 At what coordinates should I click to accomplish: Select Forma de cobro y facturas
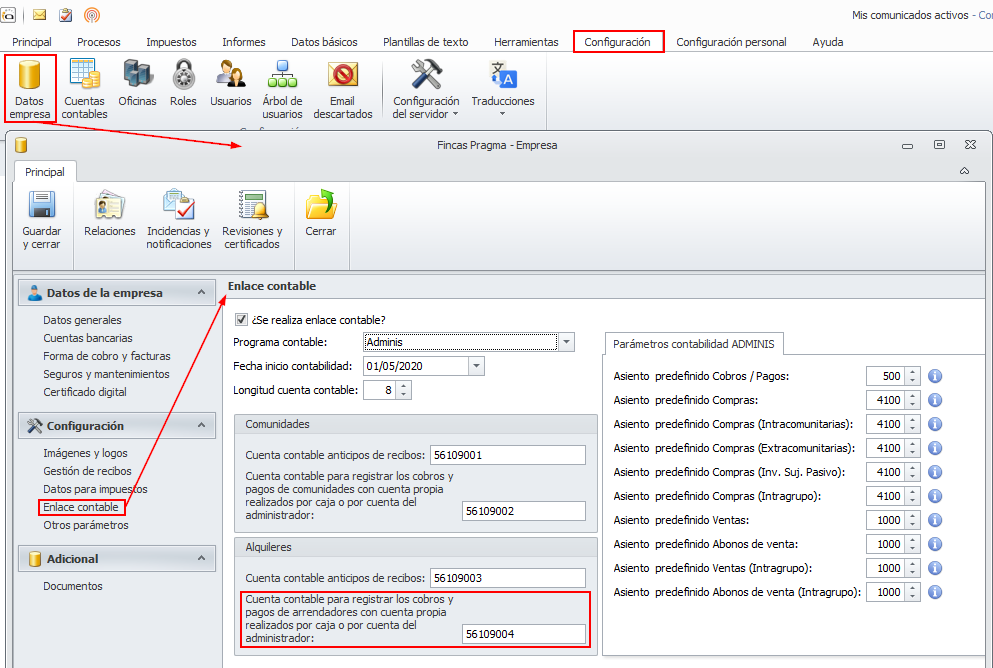pyautogui.click(x=106, y=356)
